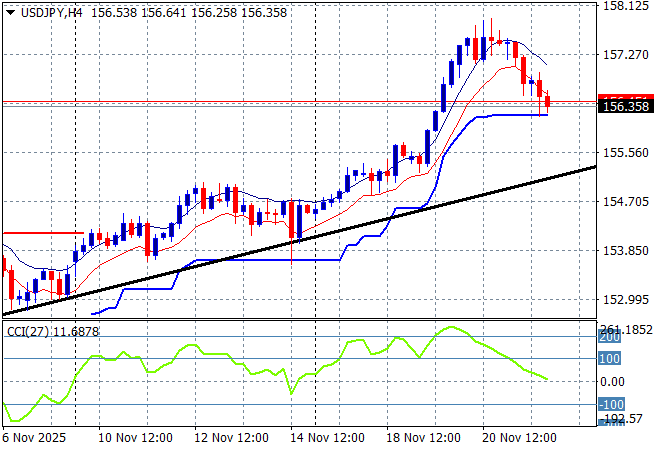Click the latest red candlestick at right
Image resolution: width=660 pixels, height=450 pixels.
click(x=547, y=101)
